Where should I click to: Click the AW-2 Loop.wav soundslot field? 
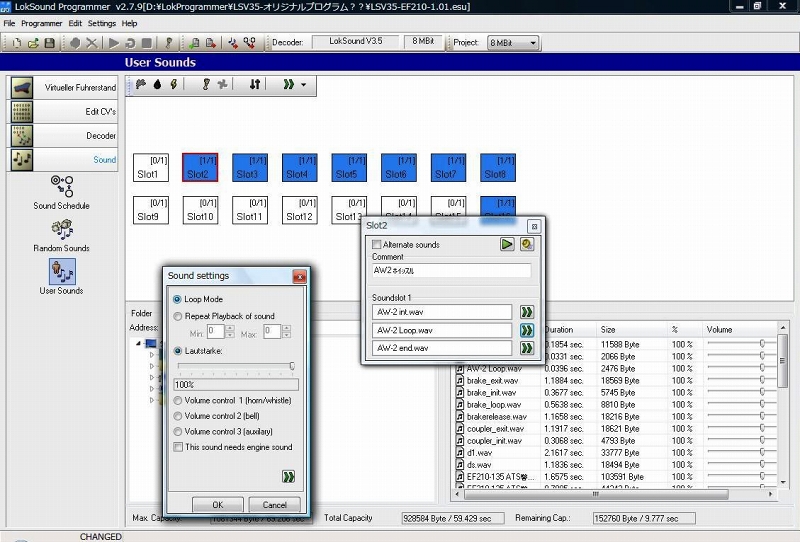(442, 330)
